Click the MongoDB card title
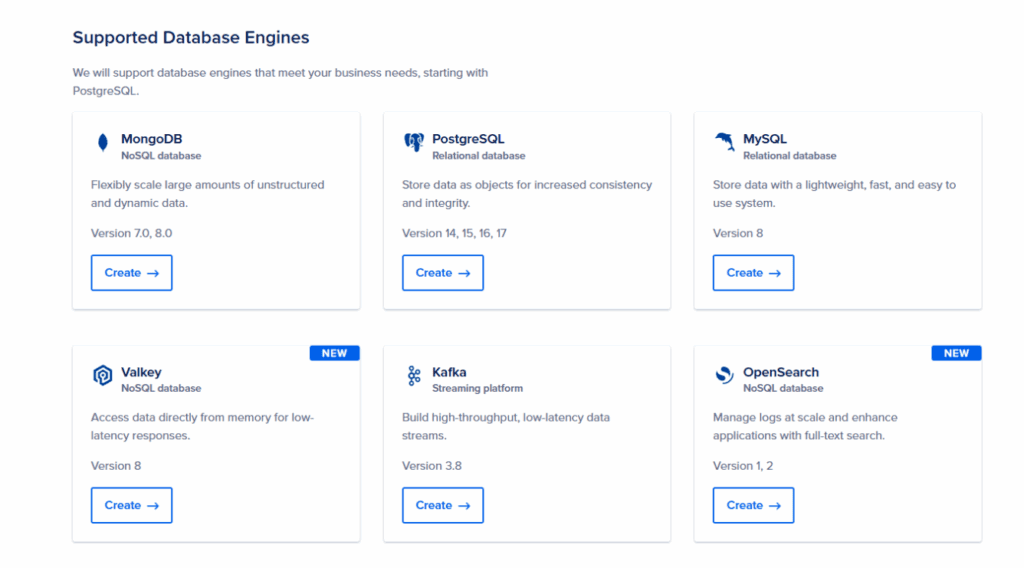This screenshot has height=568, width=1024. 152,139
